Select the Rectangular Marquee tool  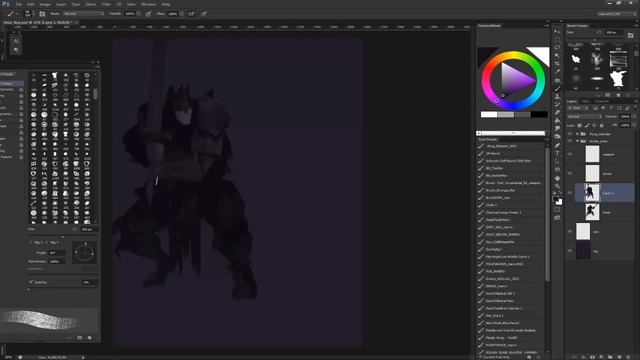[557, 40]
